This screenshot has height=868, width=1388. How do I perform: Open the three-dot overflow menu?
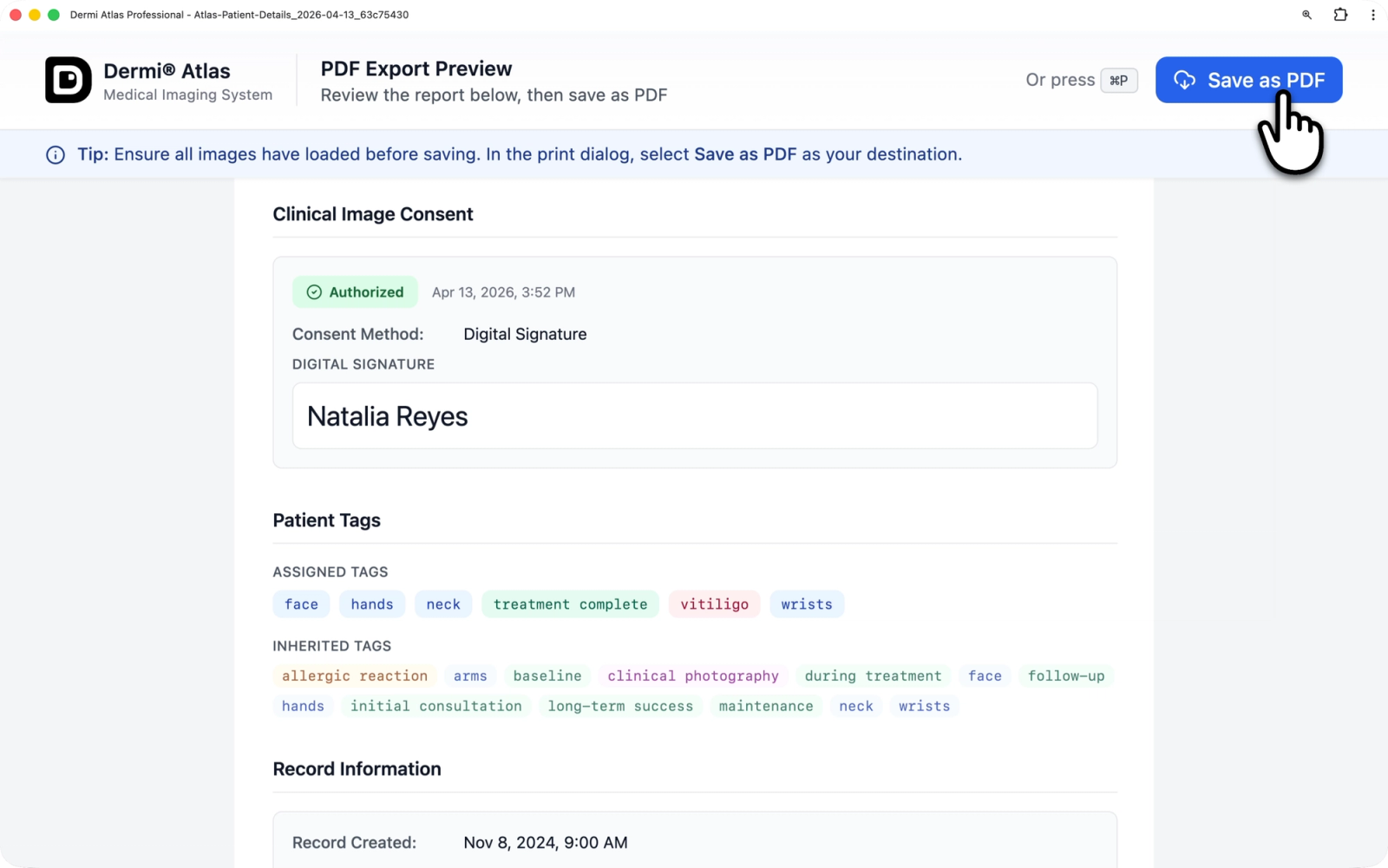pyautogui.click(x=1372, y=15)
